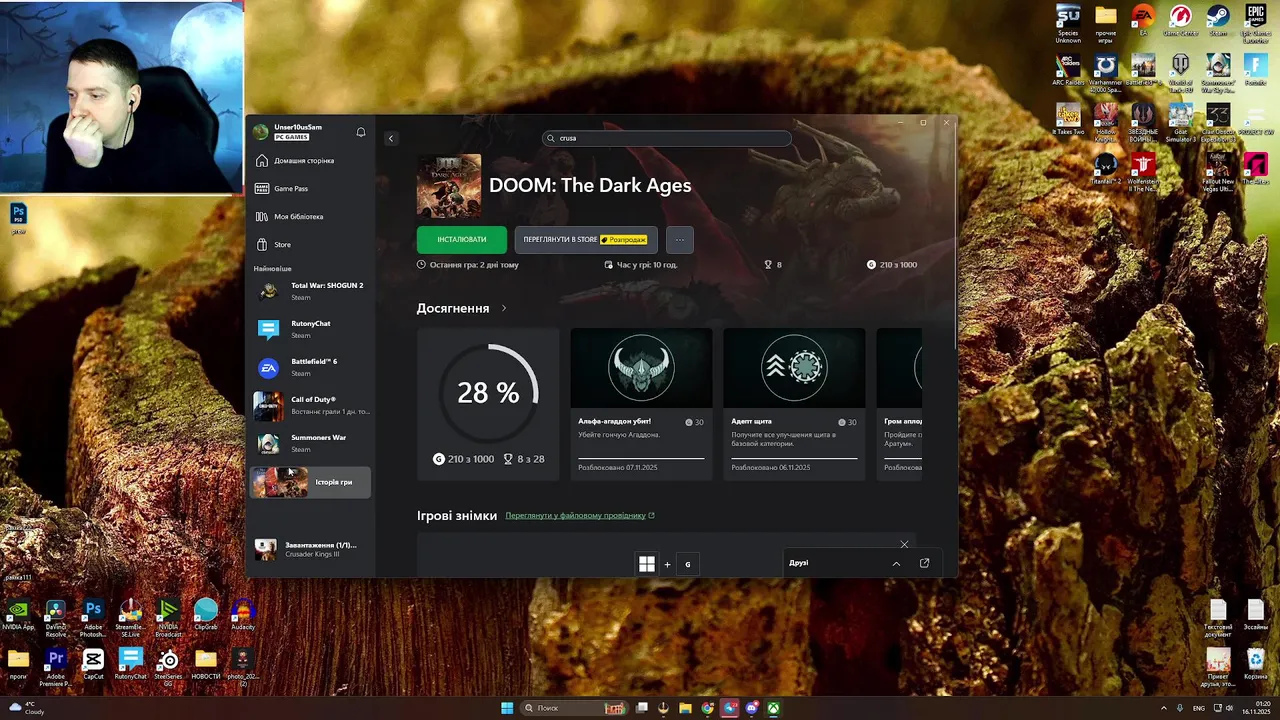The width and height of the screenshot is (1280, 720).
Task: Open the Crusader Kings III downloads entry
Action: pos(310,549)
